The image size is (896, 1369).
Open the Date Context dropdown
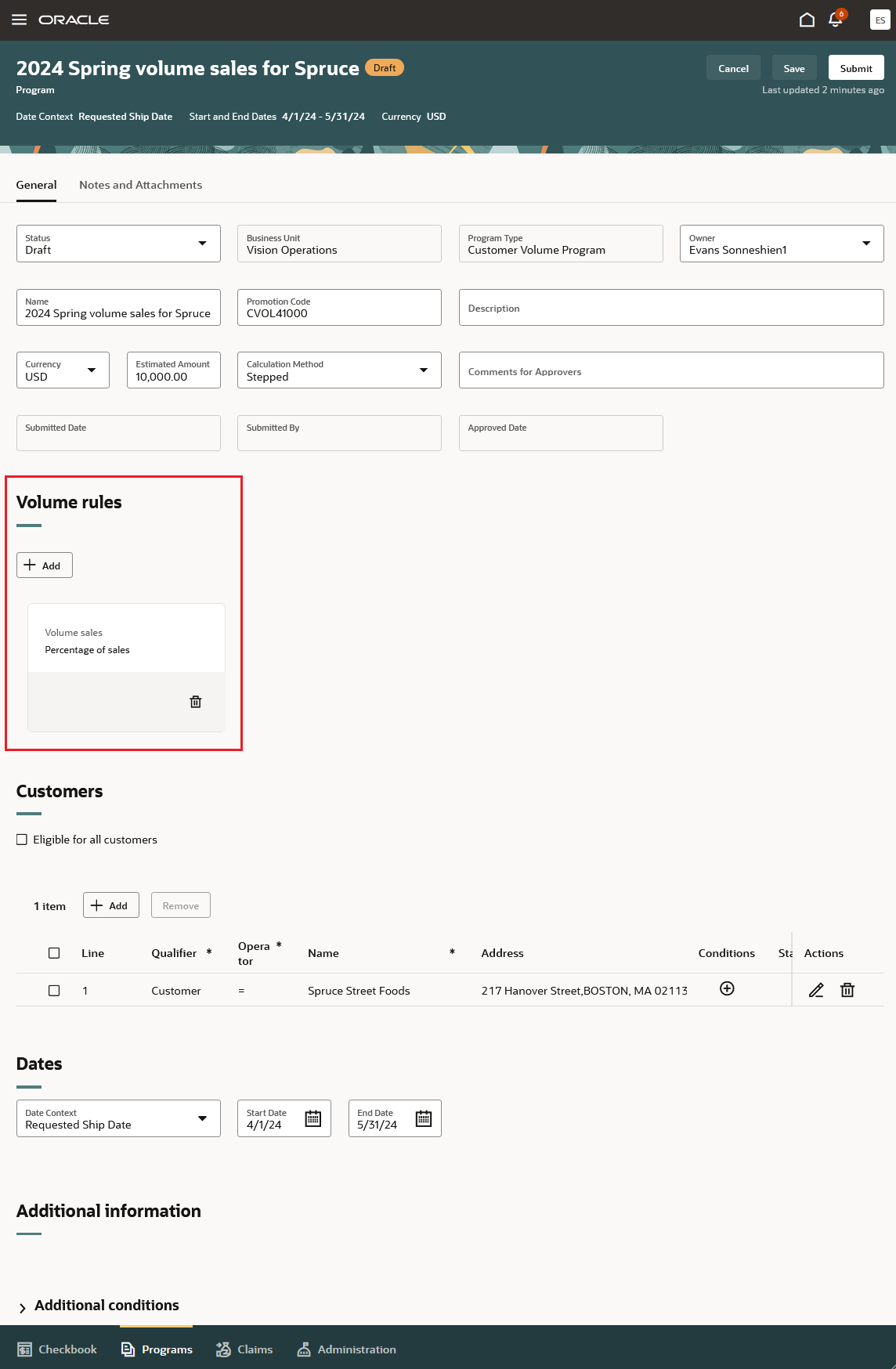(x=118, y=1118)
